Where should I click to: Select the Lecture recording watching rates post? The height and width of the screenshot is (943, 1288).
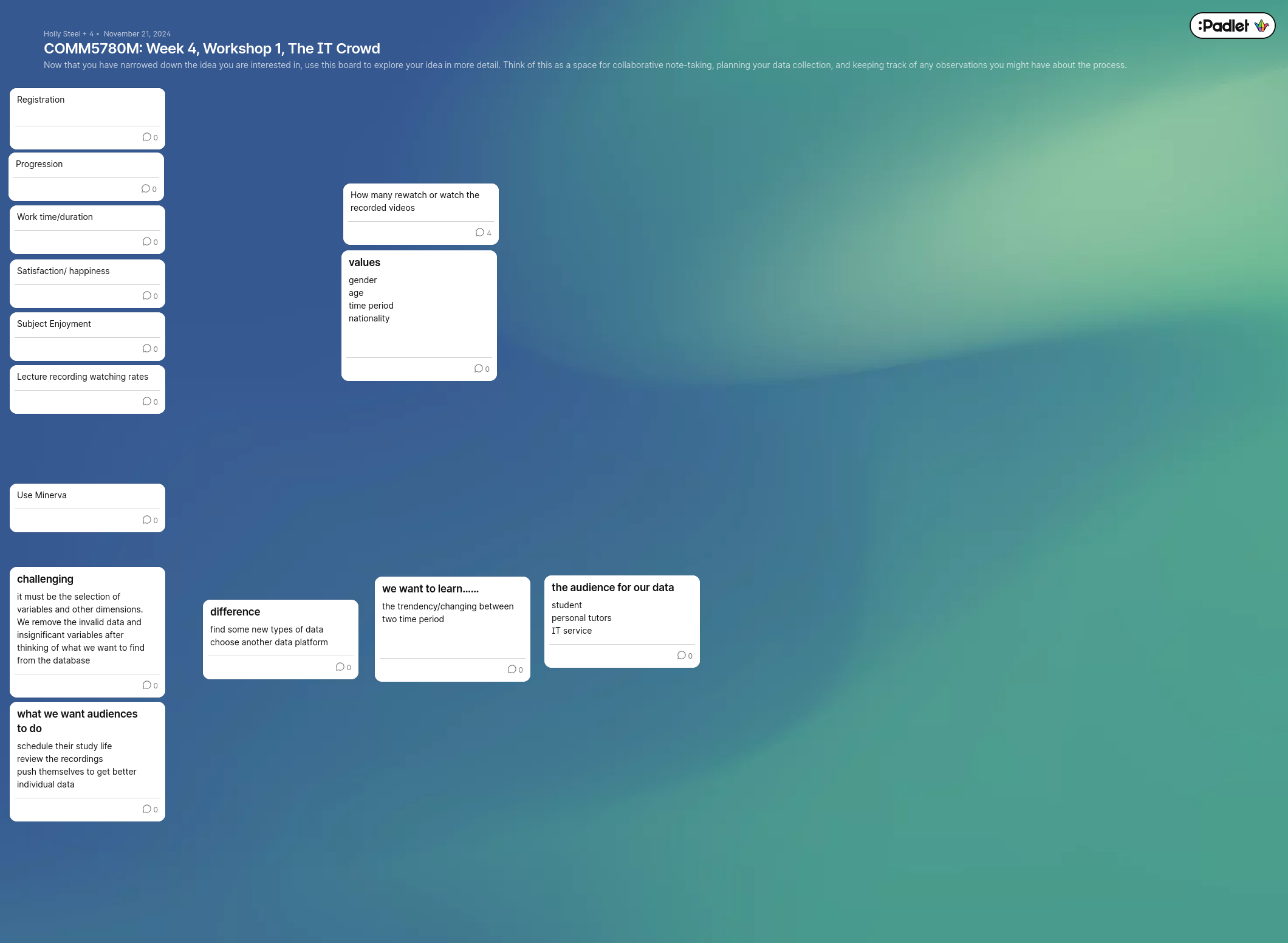[x=83, y=377]
